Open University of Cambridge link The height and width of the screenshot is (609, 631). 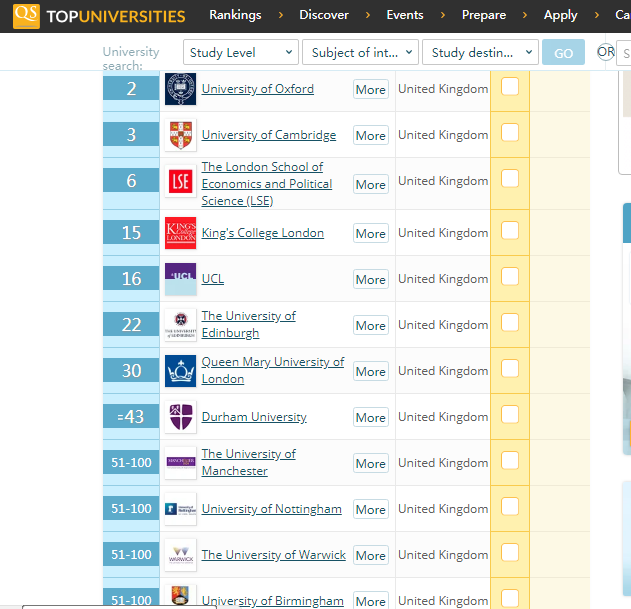269,134
